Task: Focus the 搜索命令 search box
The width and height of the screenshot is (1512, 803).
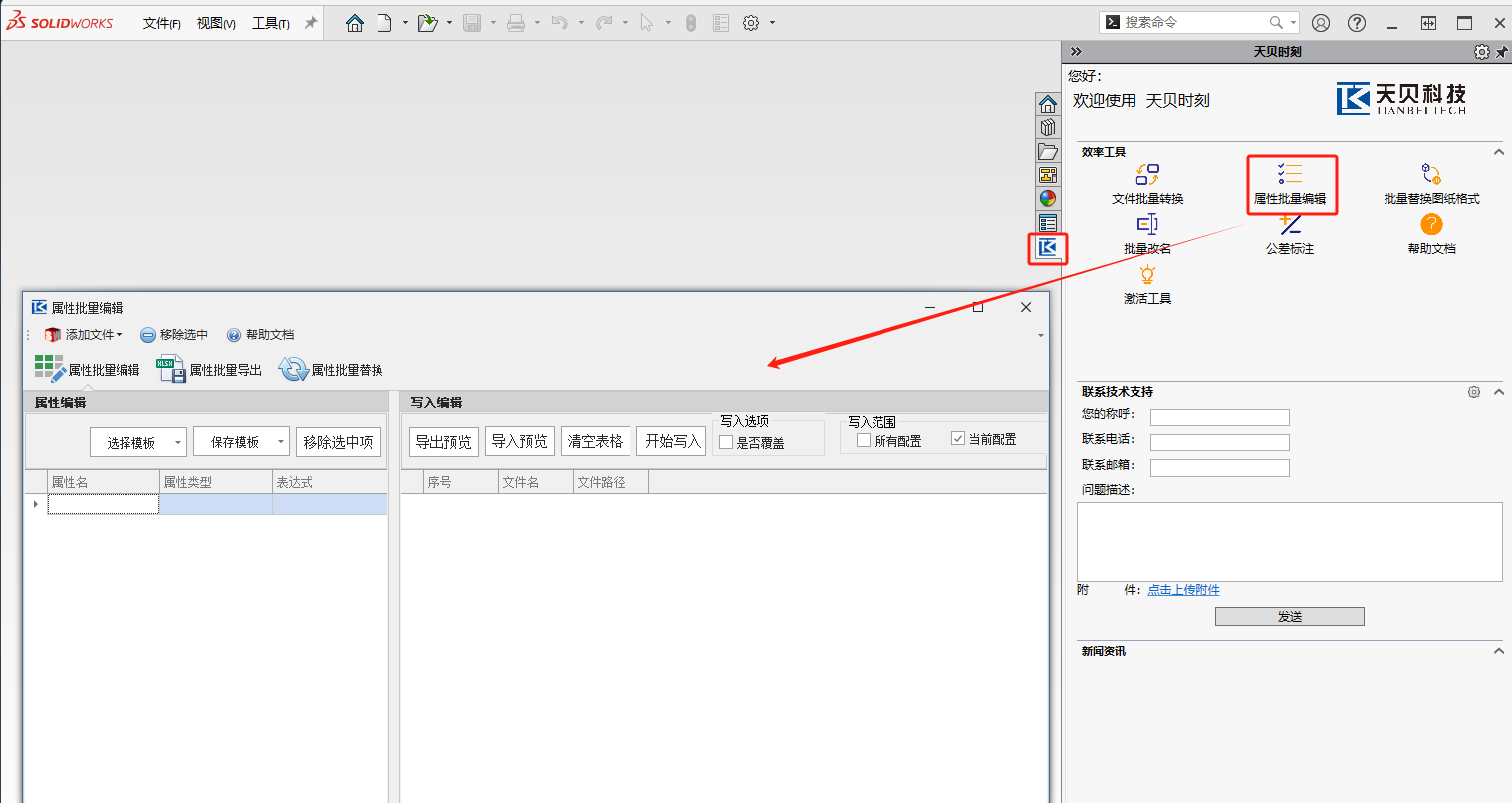Action: [1199, 22]
